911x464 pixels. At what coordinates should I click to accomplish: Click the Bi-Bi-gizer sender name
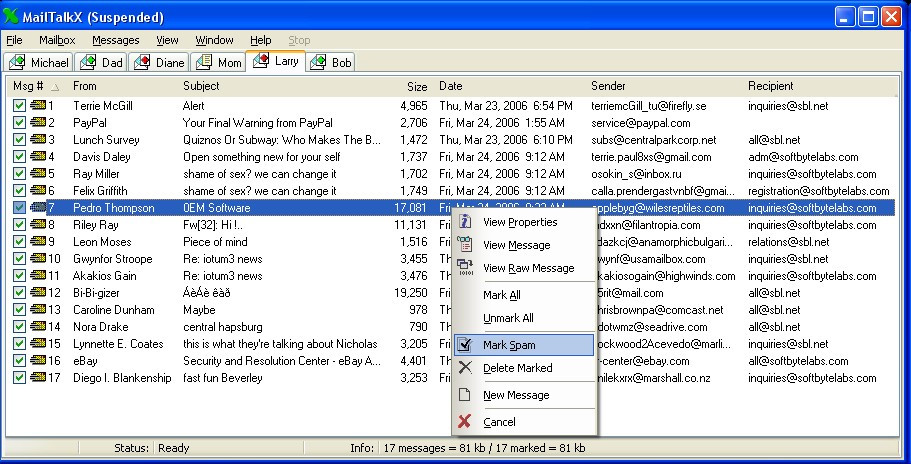[x=96, y=293]
